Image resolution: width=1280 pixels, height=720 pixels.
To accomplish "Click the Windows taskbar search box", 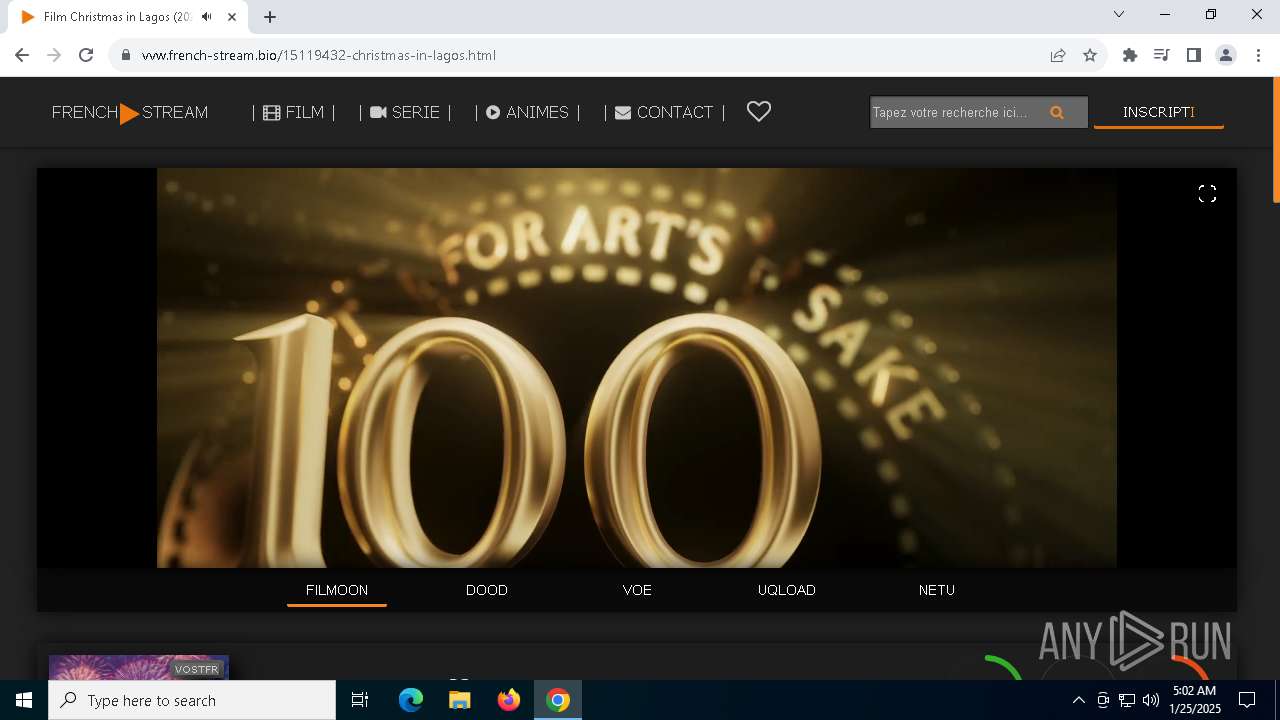I will click(192, 700).
